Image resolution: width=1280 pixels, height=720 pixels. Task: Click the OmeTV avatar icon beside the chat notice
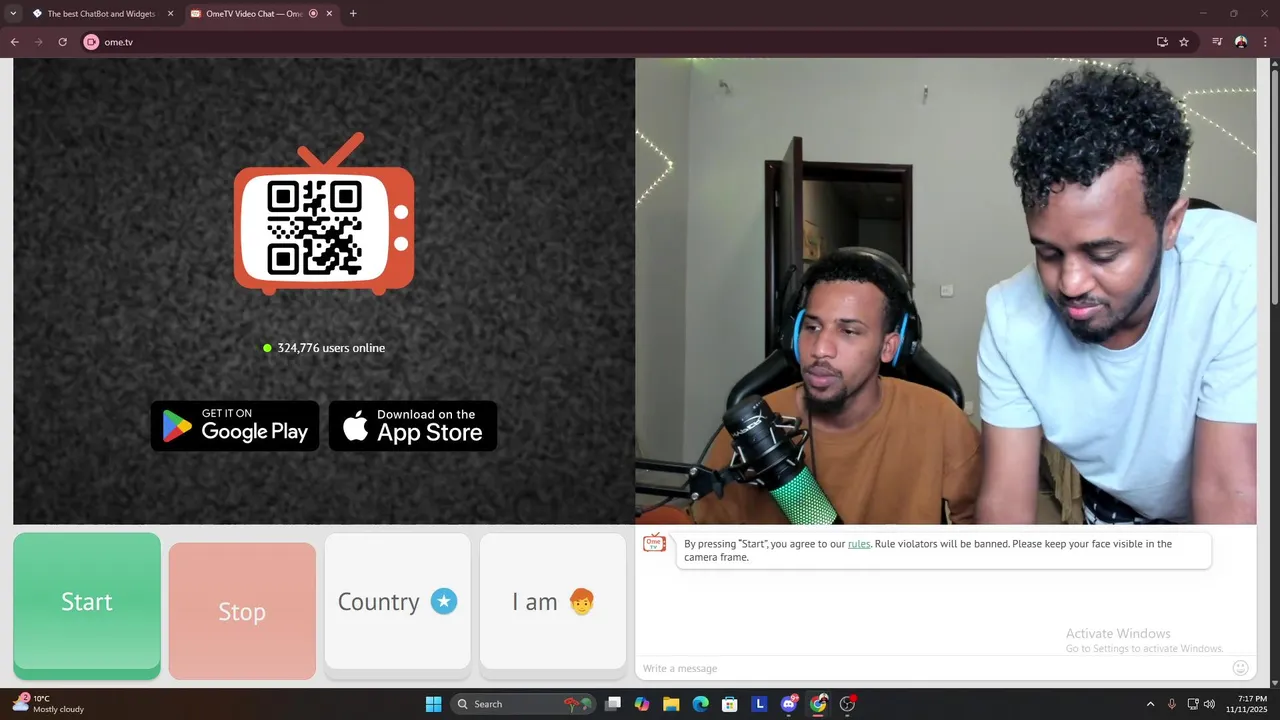click(x=654, y=543)
